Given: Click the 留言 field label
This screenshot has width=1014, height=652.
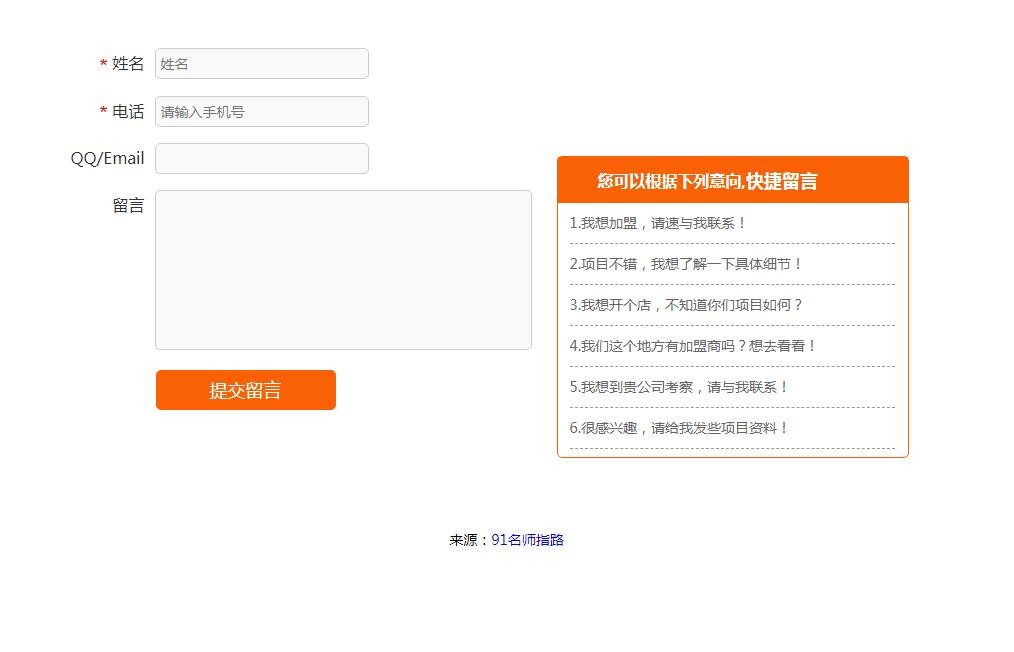Looking at the screenshot, I should click(127, 206).
